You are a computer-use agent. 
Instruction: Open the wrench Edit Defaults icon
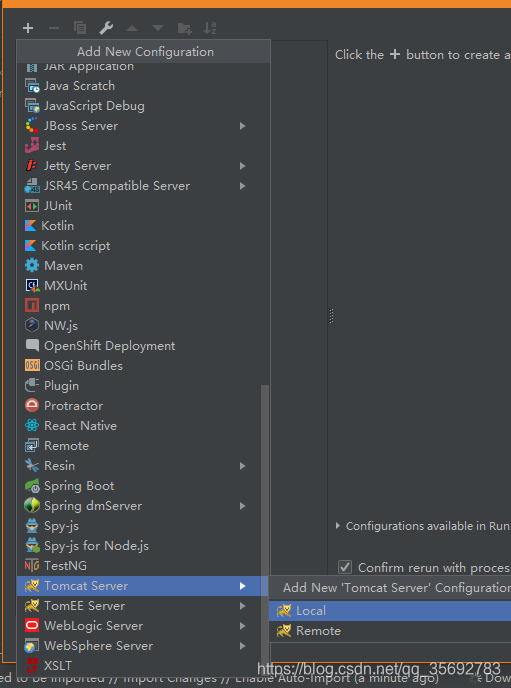(x=106, y=28)
